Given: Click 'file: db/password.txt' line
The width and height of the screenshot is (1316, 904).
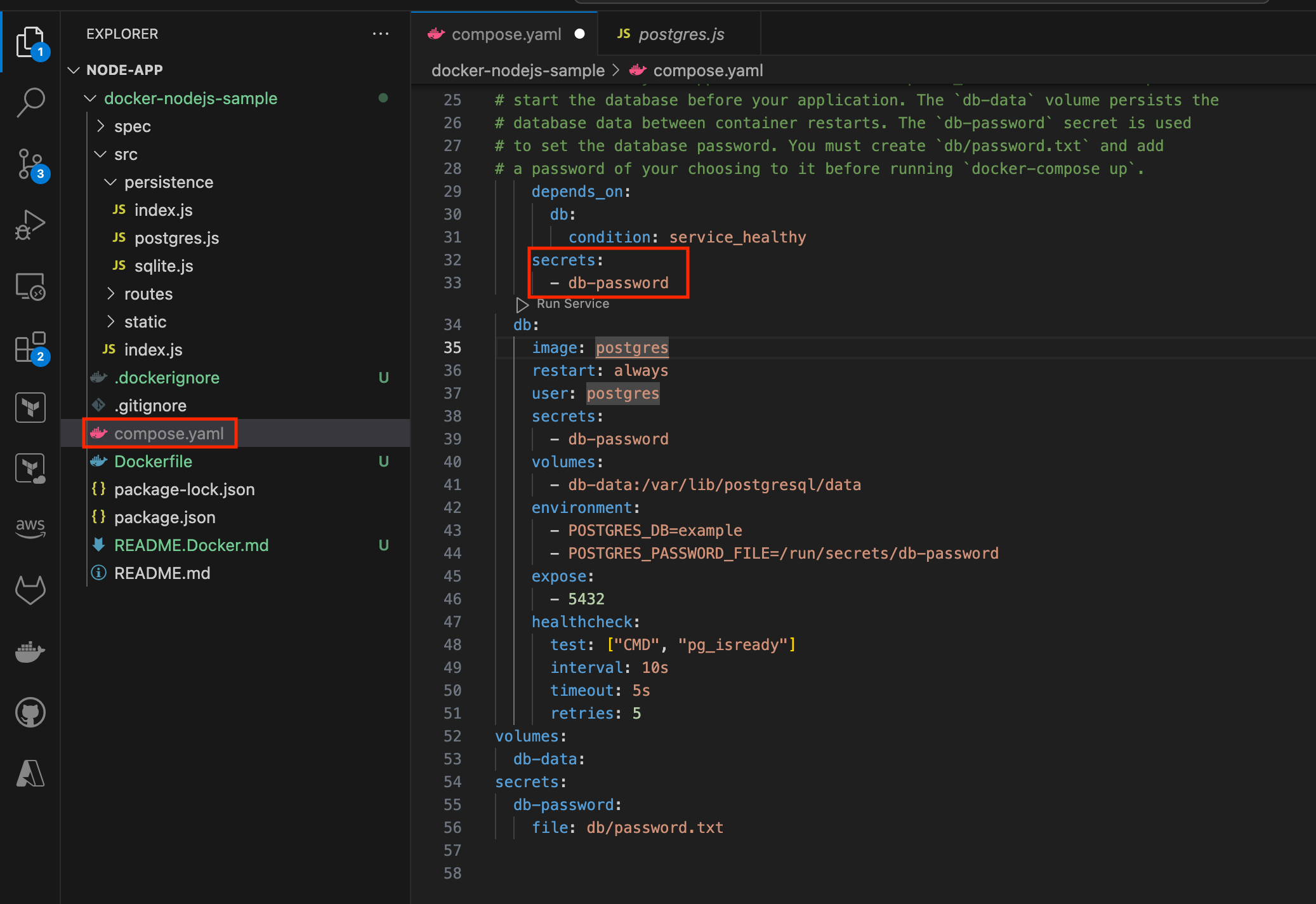Looking at the screenshot, I should (x=628, y=828).
